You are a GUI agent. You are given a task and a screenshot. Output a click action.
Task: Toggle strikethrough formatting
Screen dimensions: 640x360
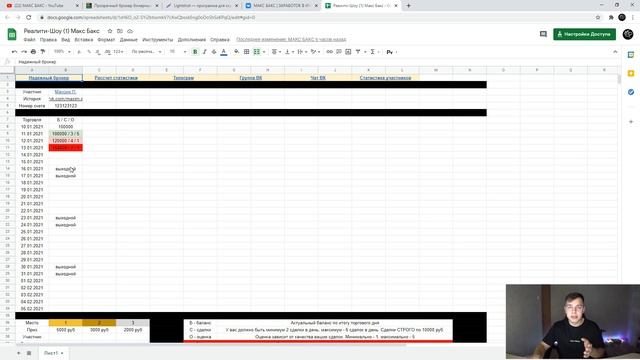pos(214,52)
